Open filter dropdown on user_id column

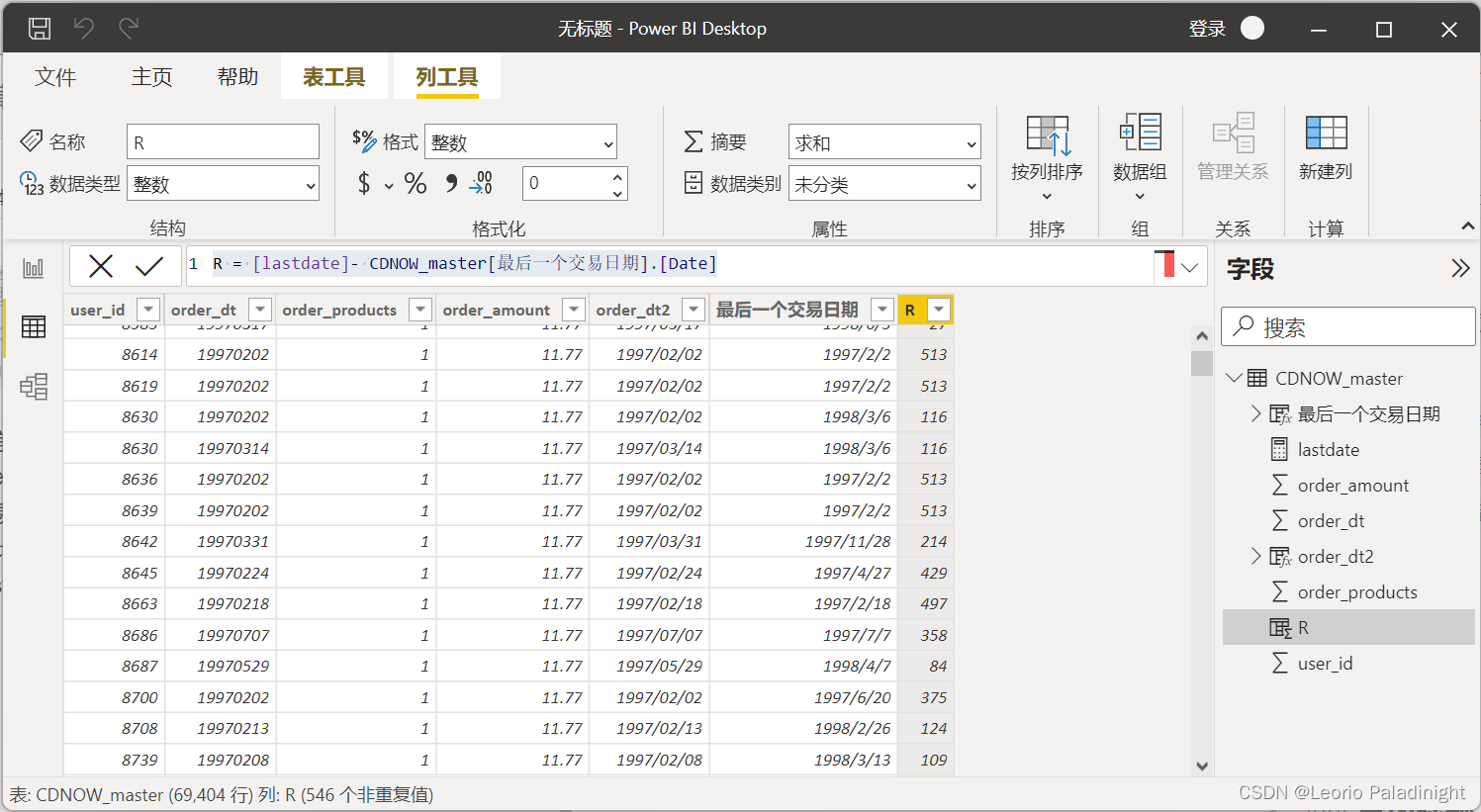pos(147,310)
